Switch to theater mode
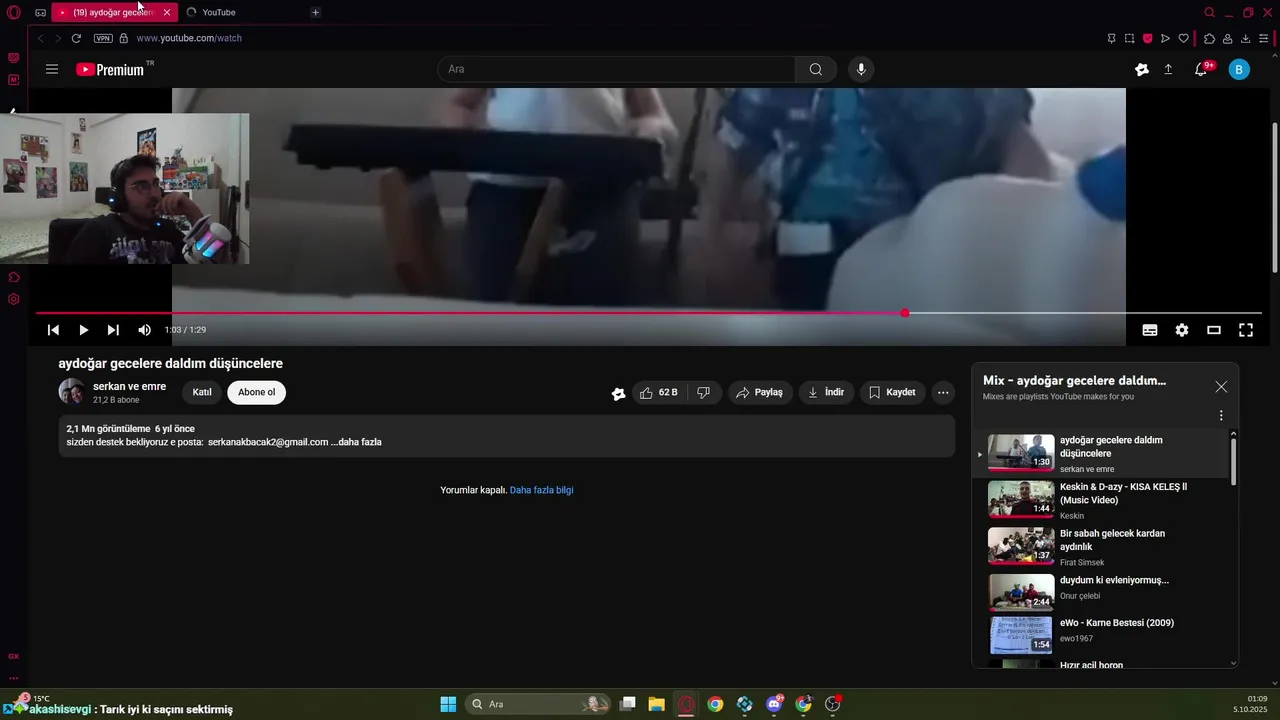The width and height of the screenshot is (1280, 720). [1214, 330]
